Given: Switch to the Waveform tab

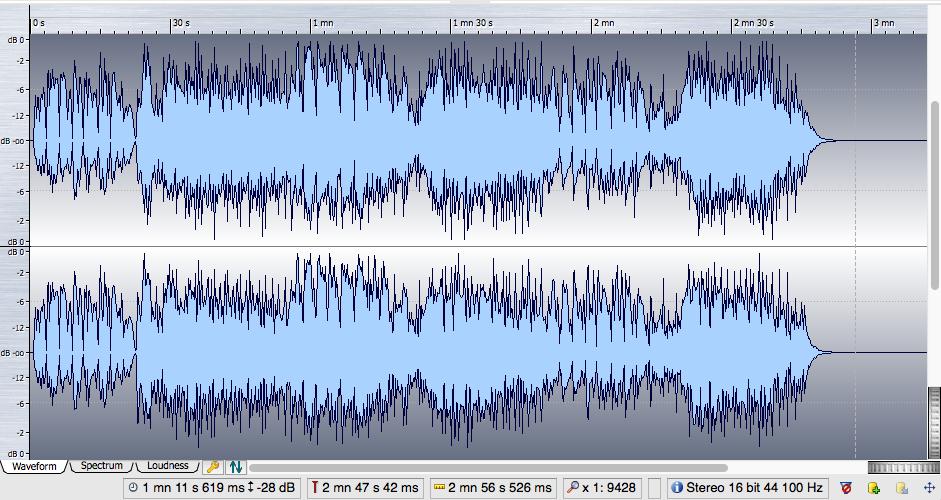Looking at the screenshot, I should click(34, 466).
